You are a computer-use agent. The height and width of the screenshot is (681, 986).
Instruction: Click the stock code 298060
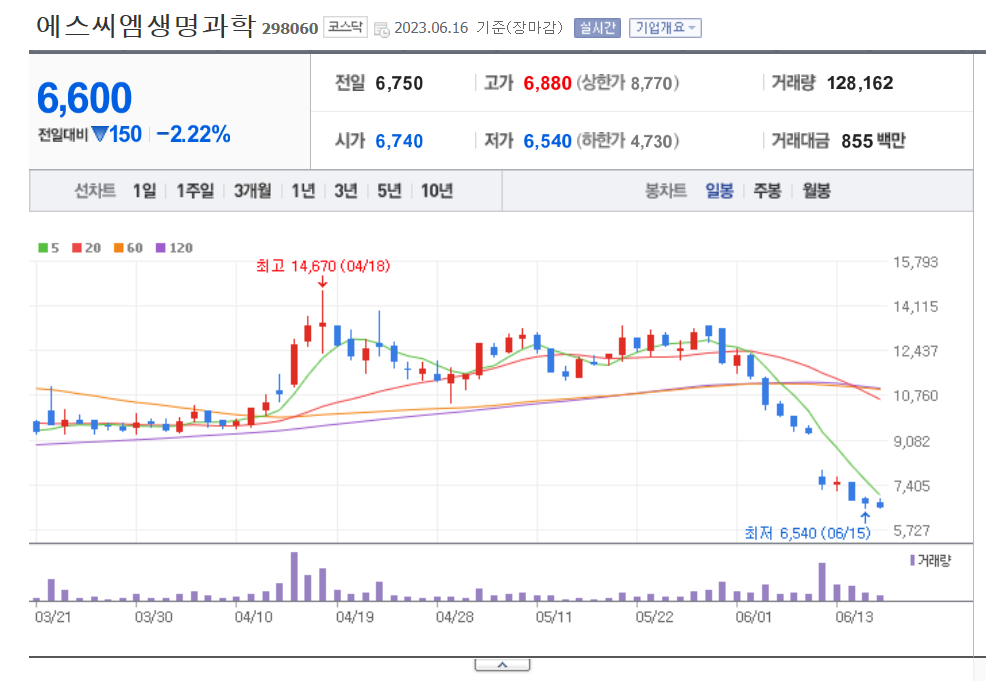(x=290, y=29)
